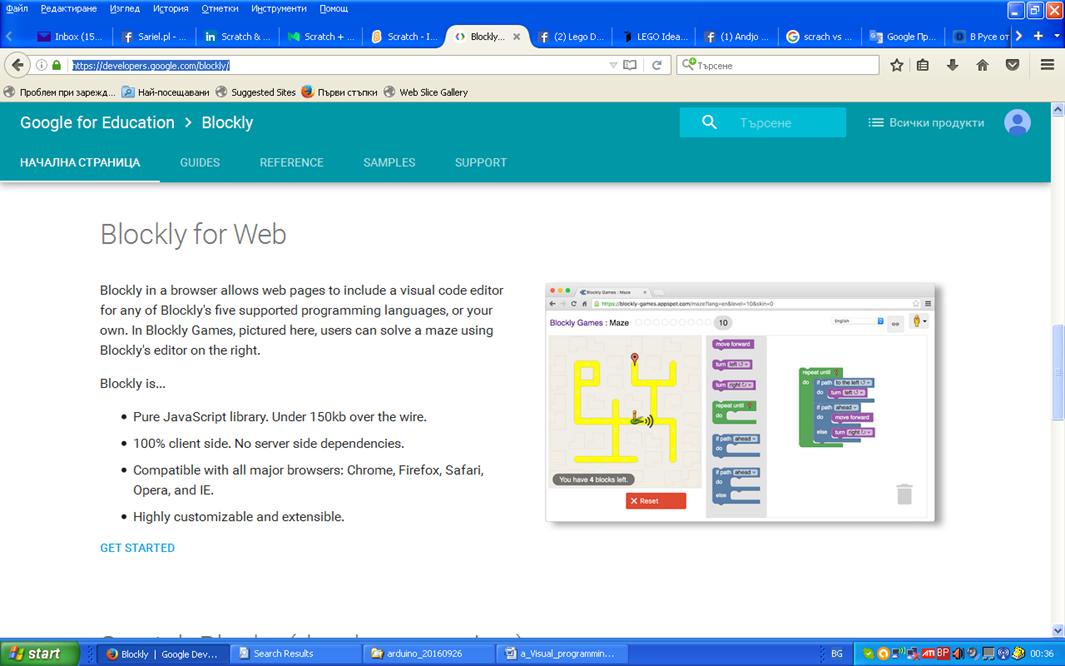Bookmark this page via the star icon
The width and height of the screenshot is (1065, 666).
[897, 64]
